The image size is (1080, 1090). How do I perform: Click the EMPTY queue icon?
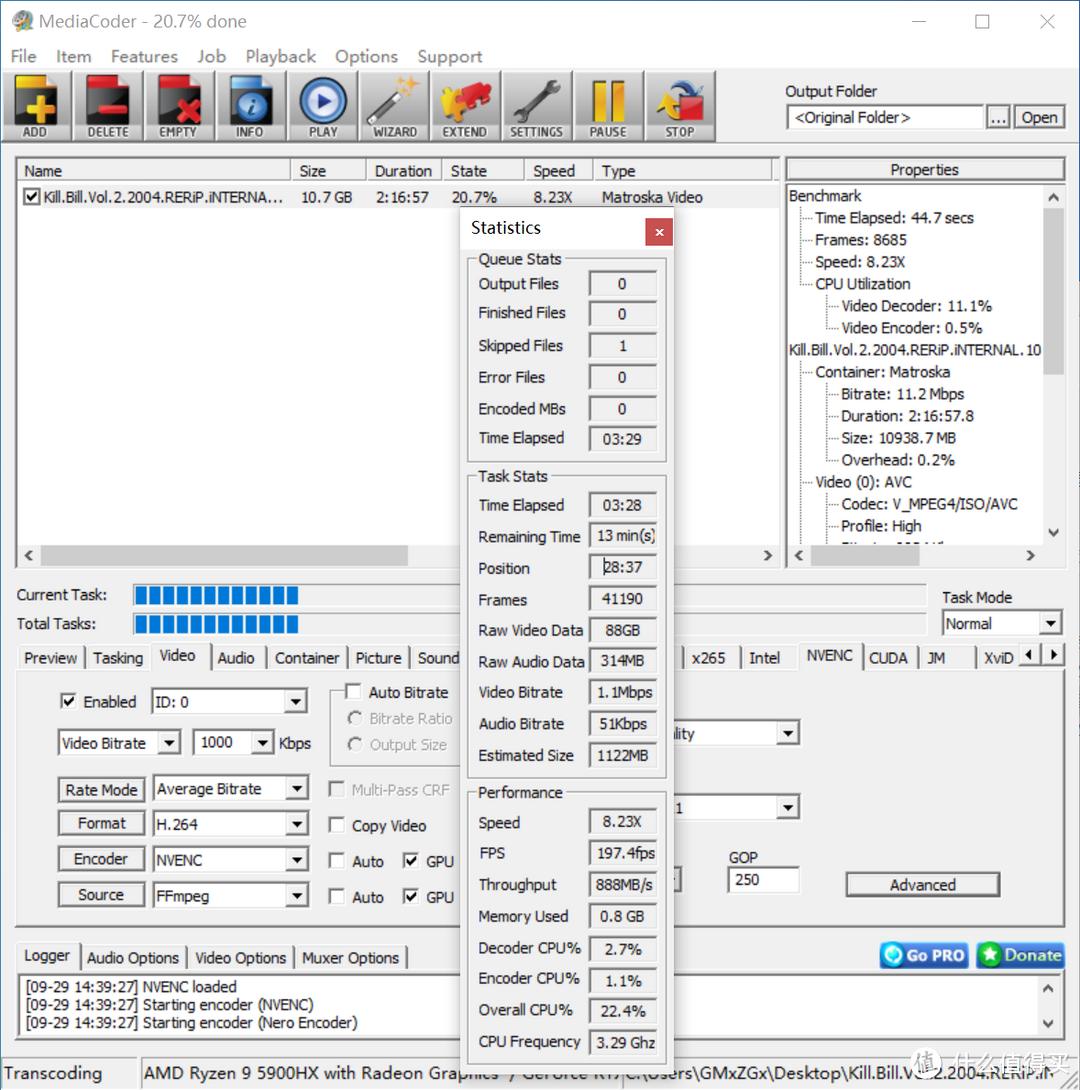tap(178, 105)
